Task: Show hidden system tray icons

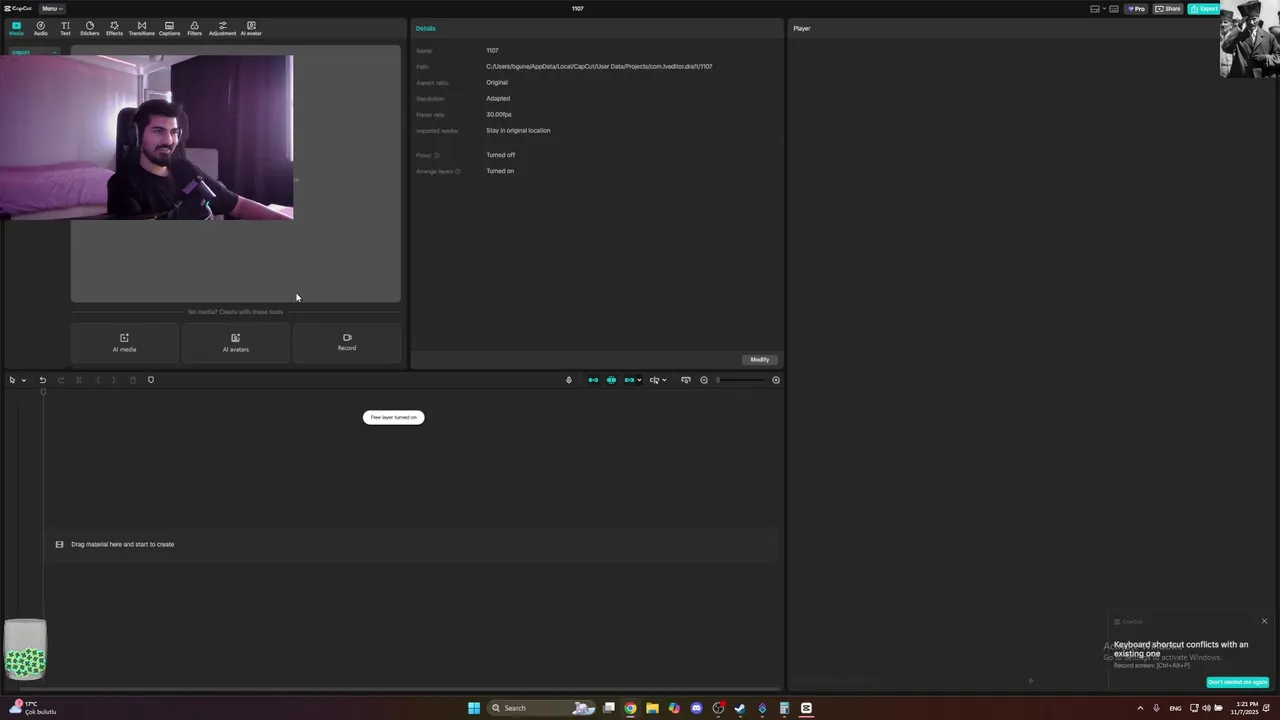Action: 1140,708
